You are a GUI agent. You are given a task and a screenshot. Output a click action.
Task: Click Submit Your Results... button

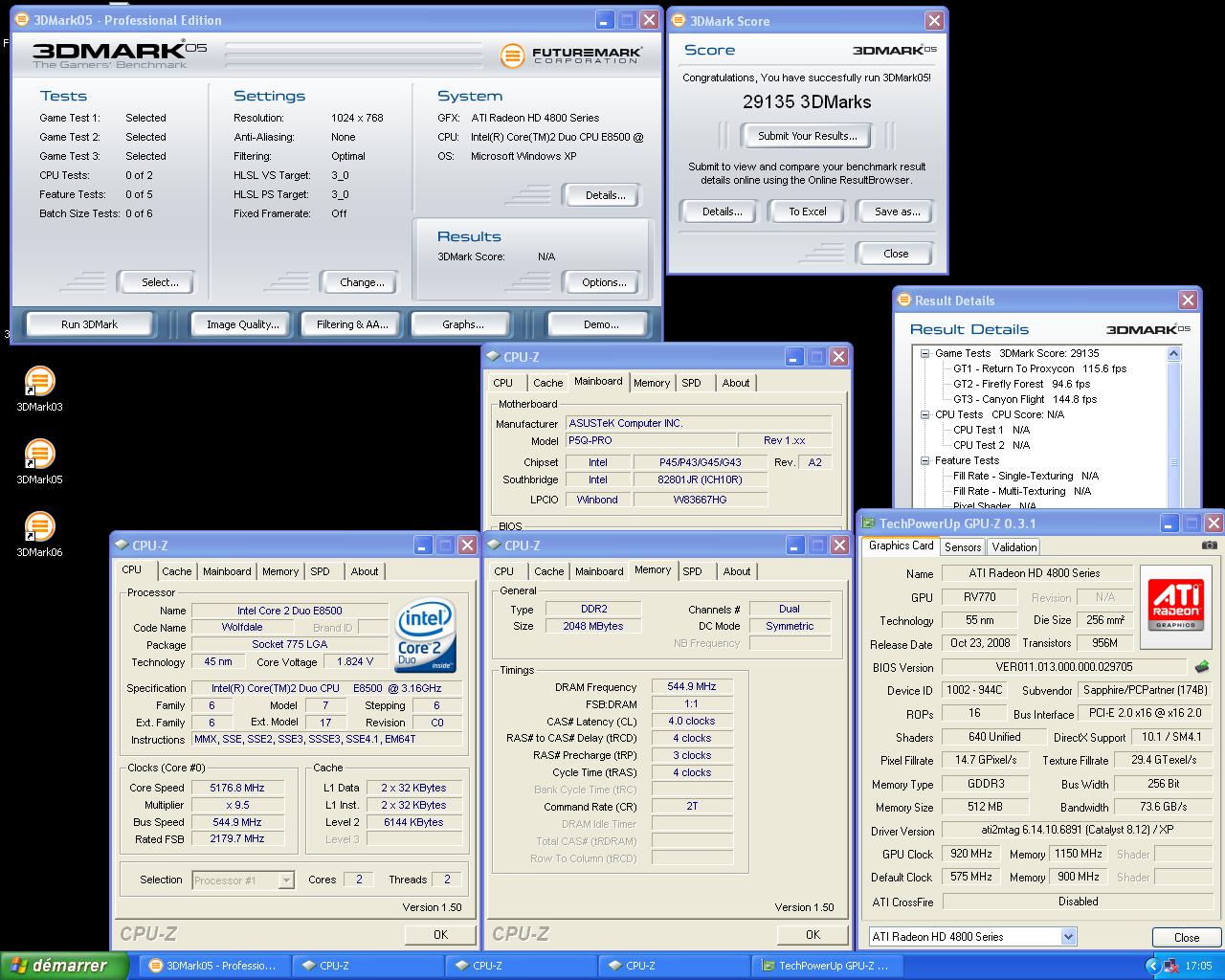point(808,136)
